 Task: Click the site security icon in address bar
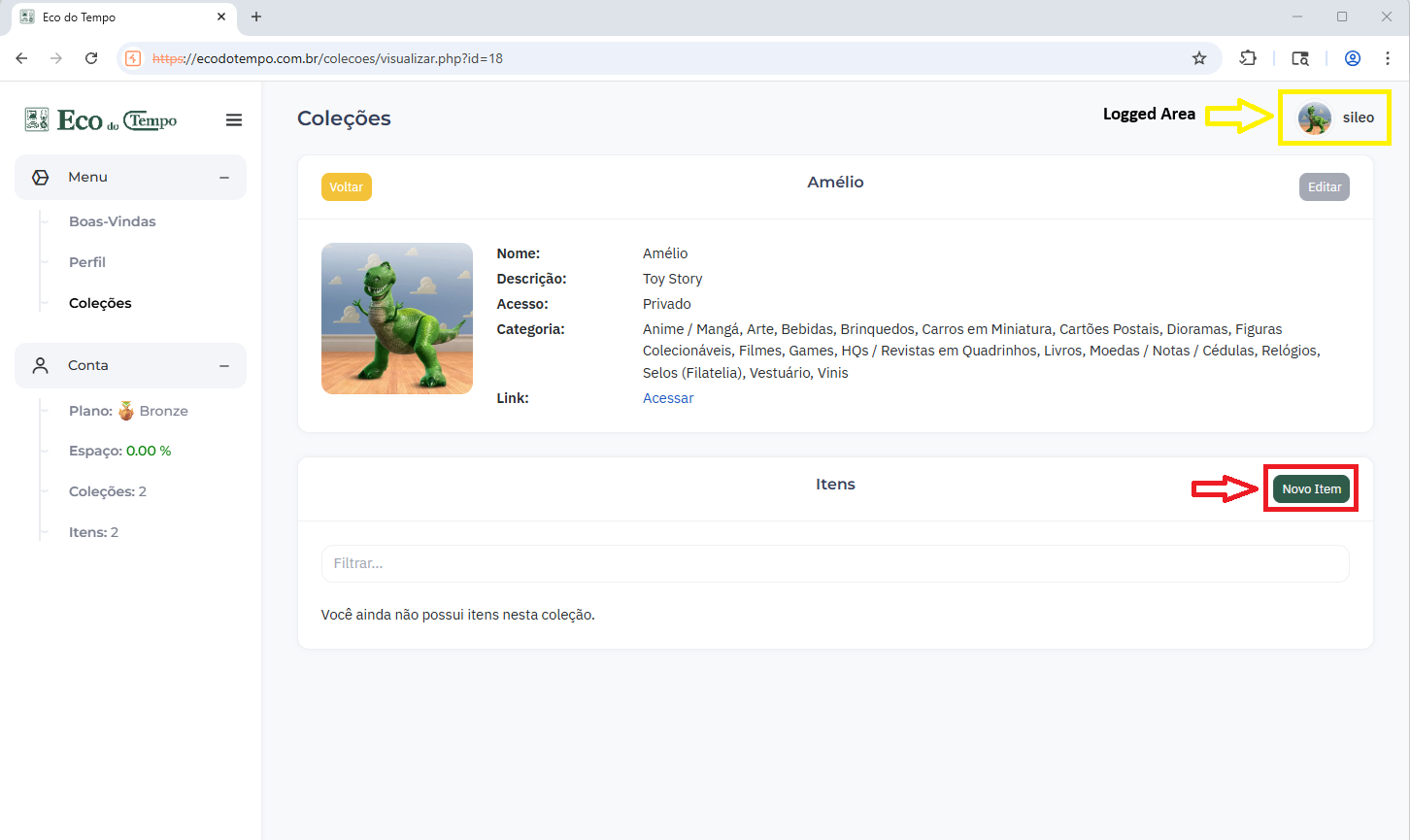[134, 58]
